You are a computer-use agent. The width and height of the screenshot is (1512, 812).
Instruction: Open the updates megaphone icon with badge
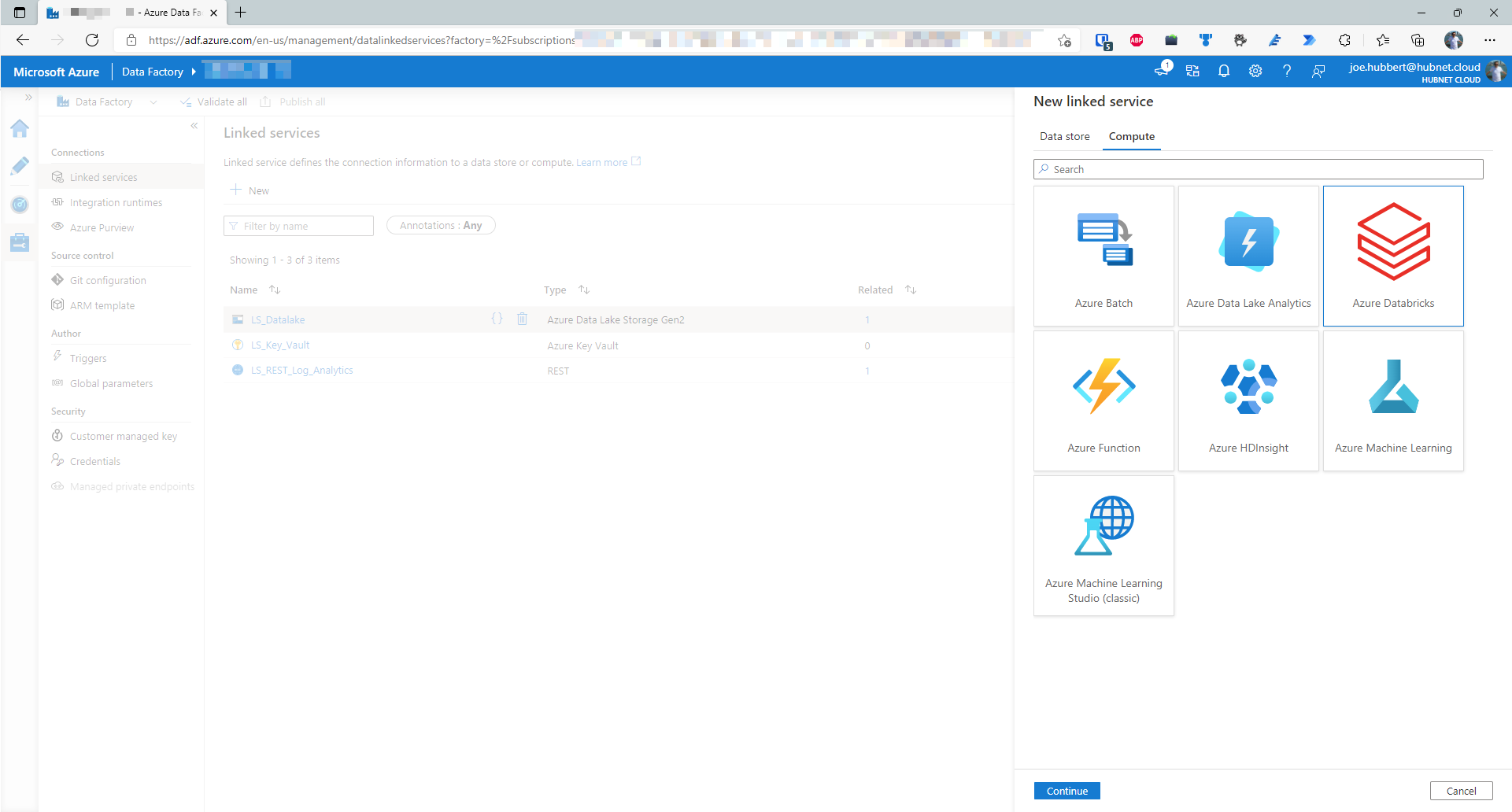pos(1162,70)
